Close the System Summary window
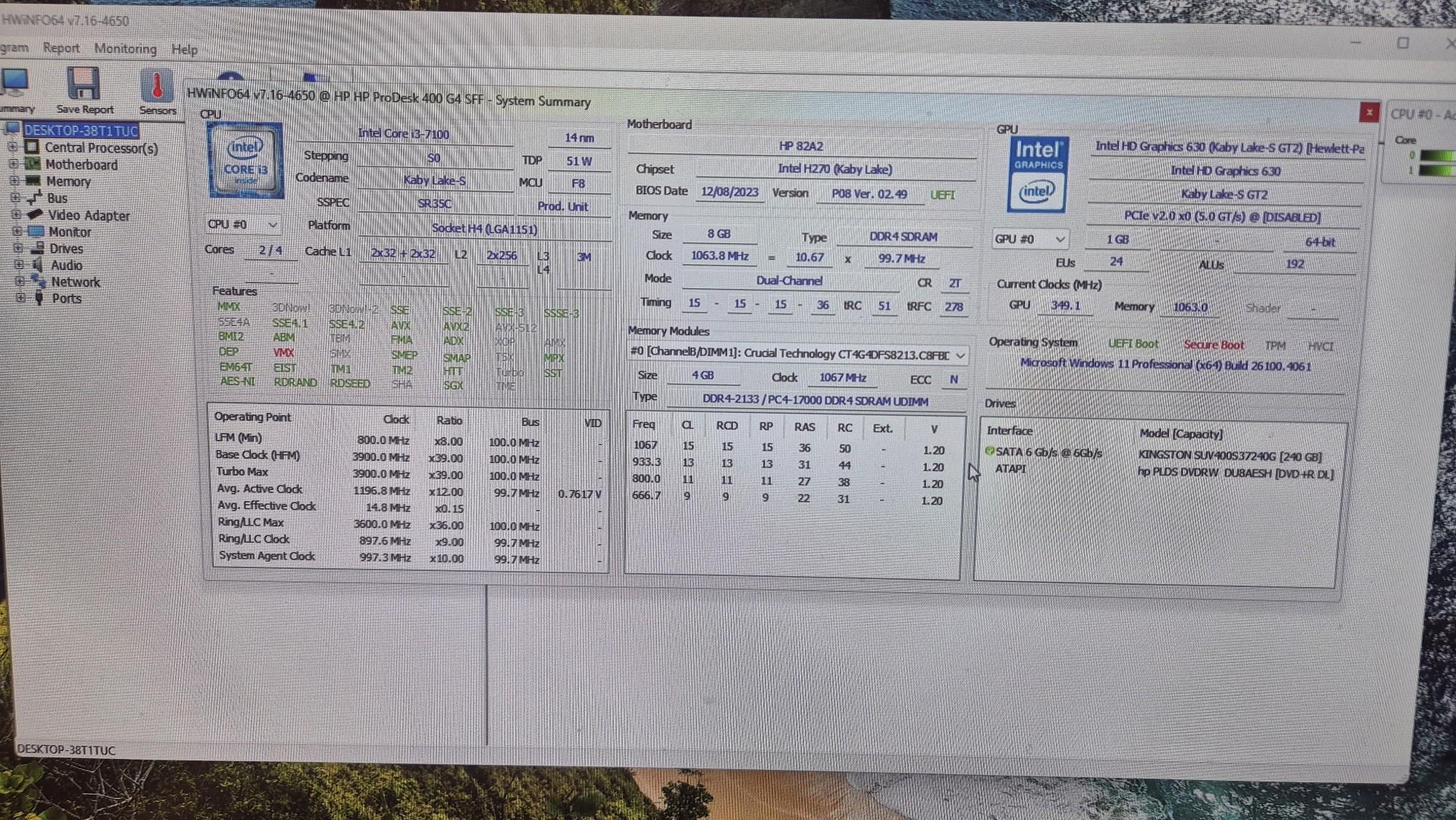 coord(1369,112)
